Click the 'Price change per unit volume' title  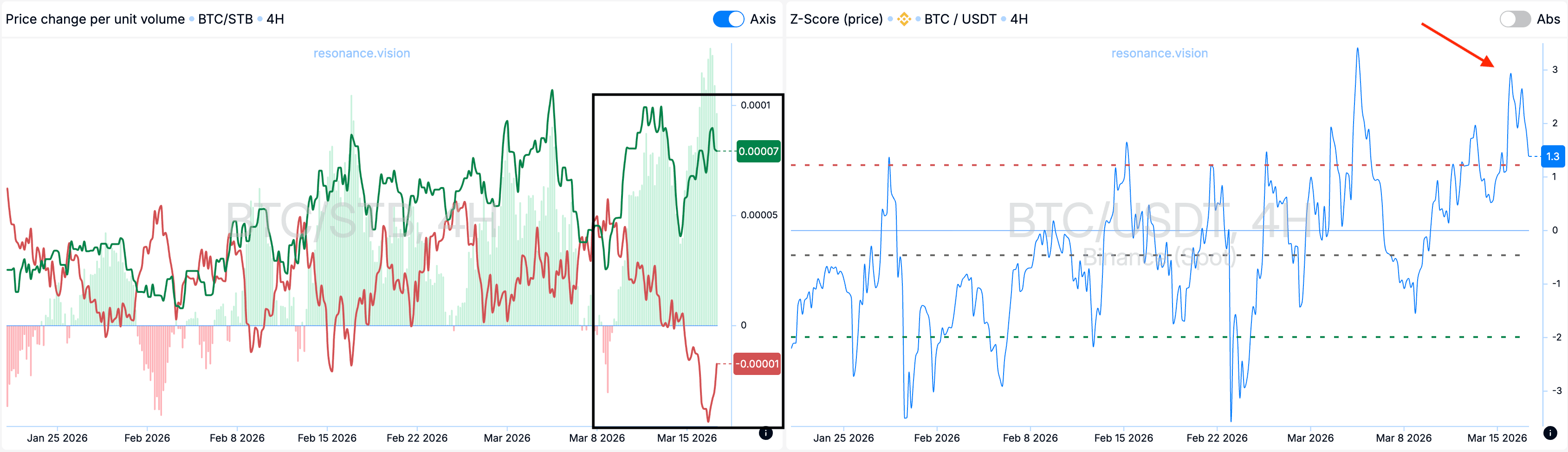pyautogui.click(x=95, y=19)
